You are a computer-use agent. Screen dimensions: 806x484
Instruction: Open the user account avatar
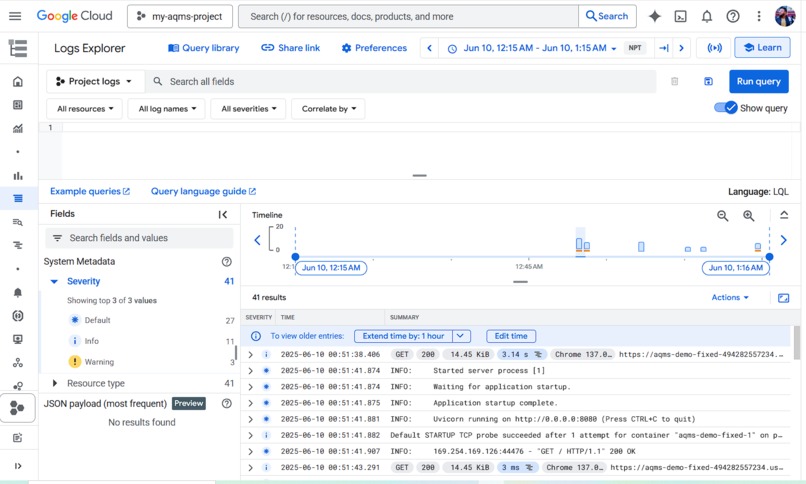point(785,16)
